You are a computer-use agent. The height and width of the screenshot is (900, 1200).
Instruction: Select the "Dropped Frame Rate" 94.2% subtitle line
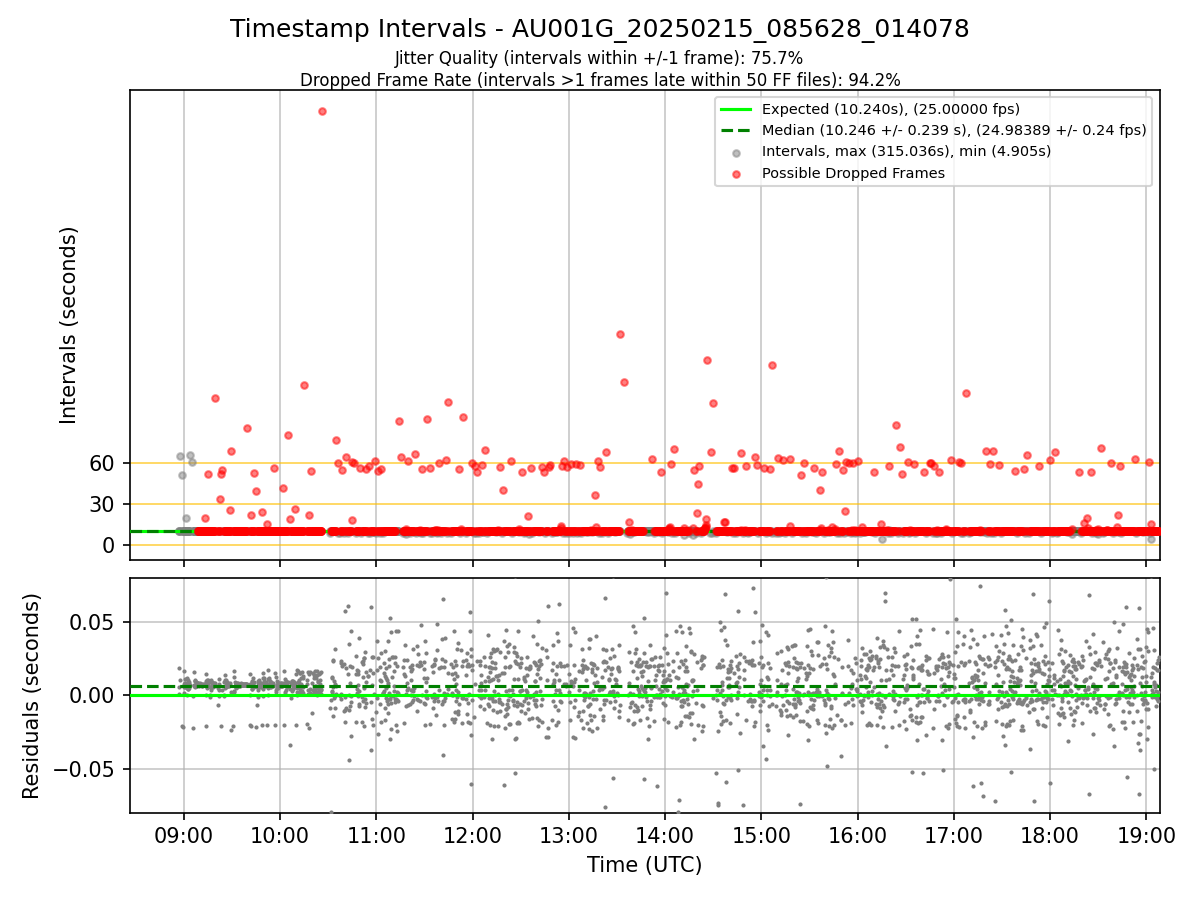(x=600, y=79)
